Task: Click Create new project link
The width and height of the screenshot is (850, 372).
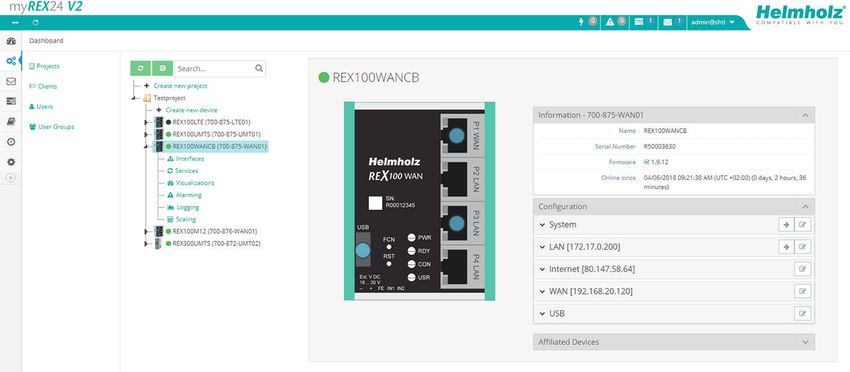Action: (x=180, y=86)
